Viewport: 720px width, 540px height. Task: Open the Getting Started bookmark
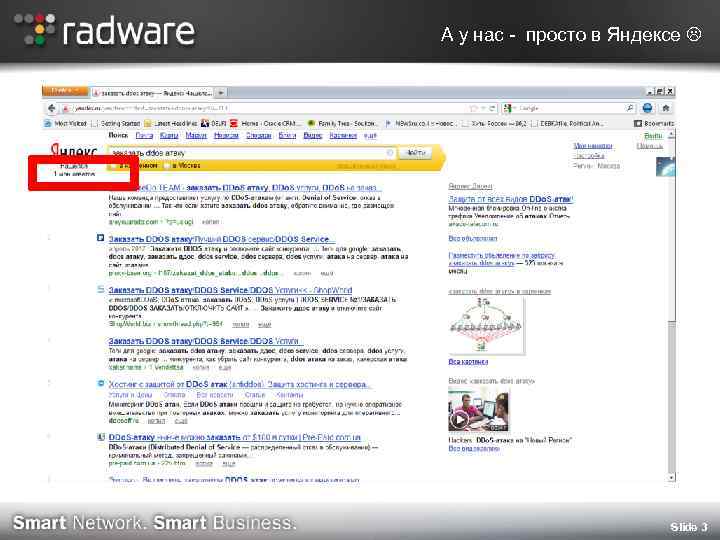point(116,123)
